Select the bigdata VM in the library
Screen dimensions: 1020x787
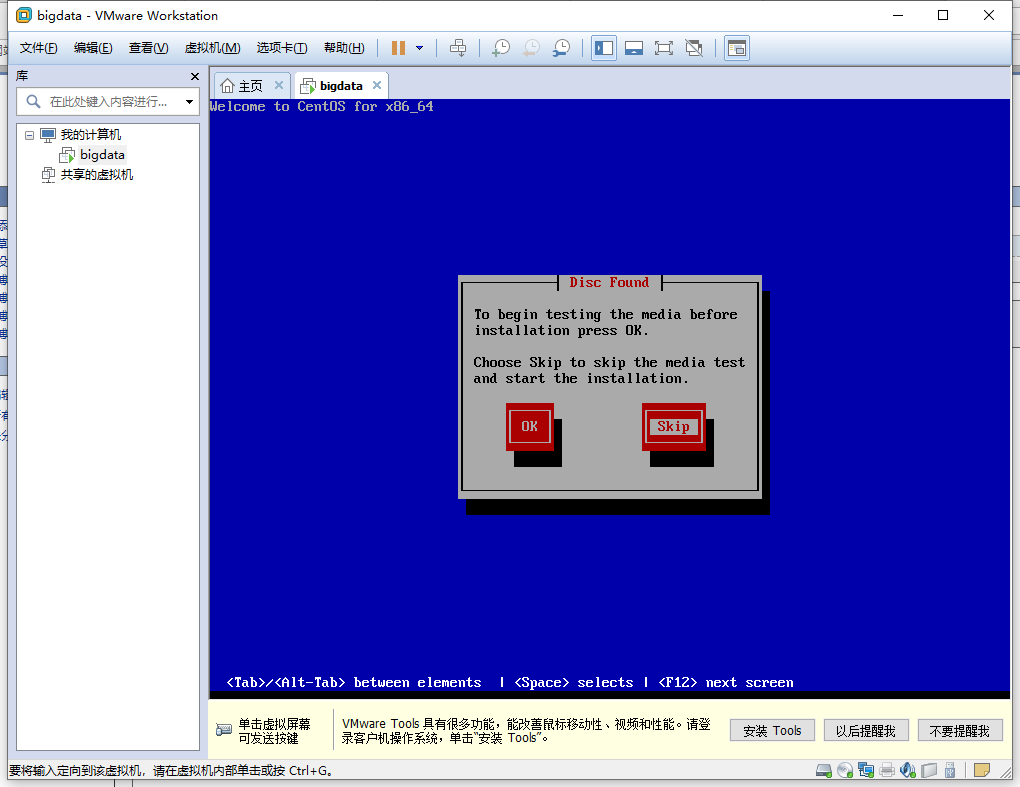[102, 155]
